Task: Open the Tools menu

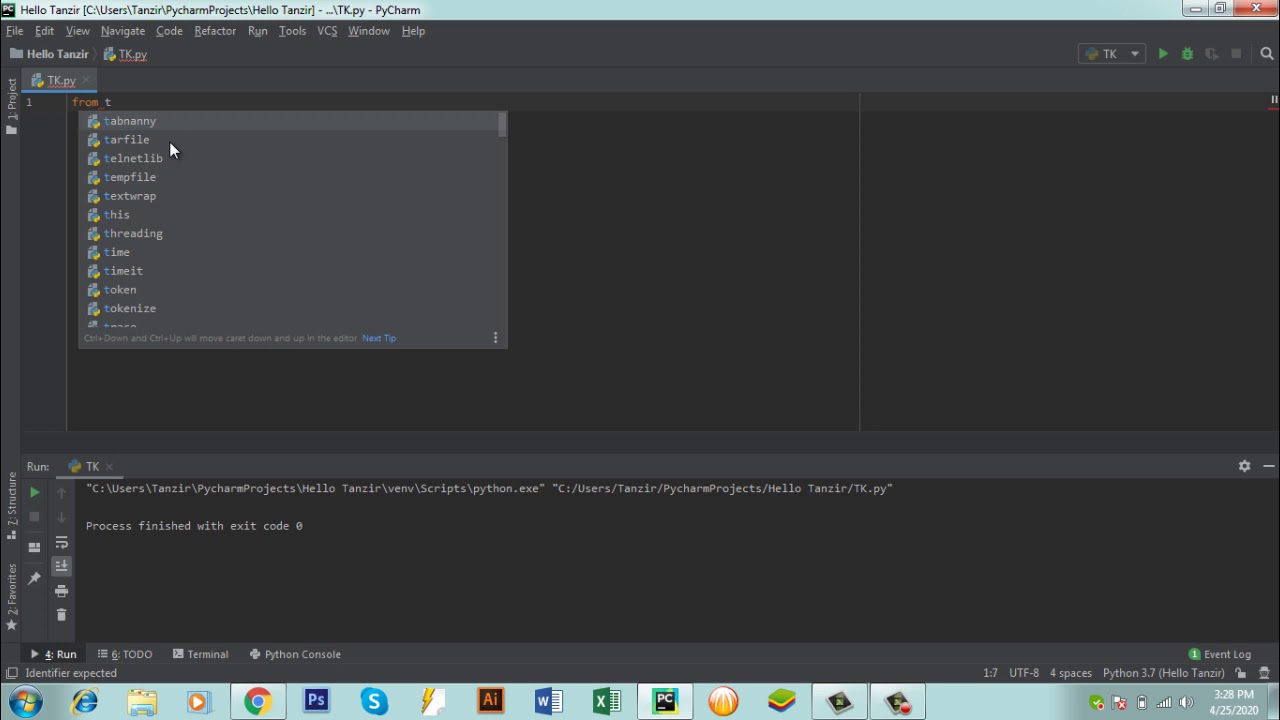Action: coord(292,31)
